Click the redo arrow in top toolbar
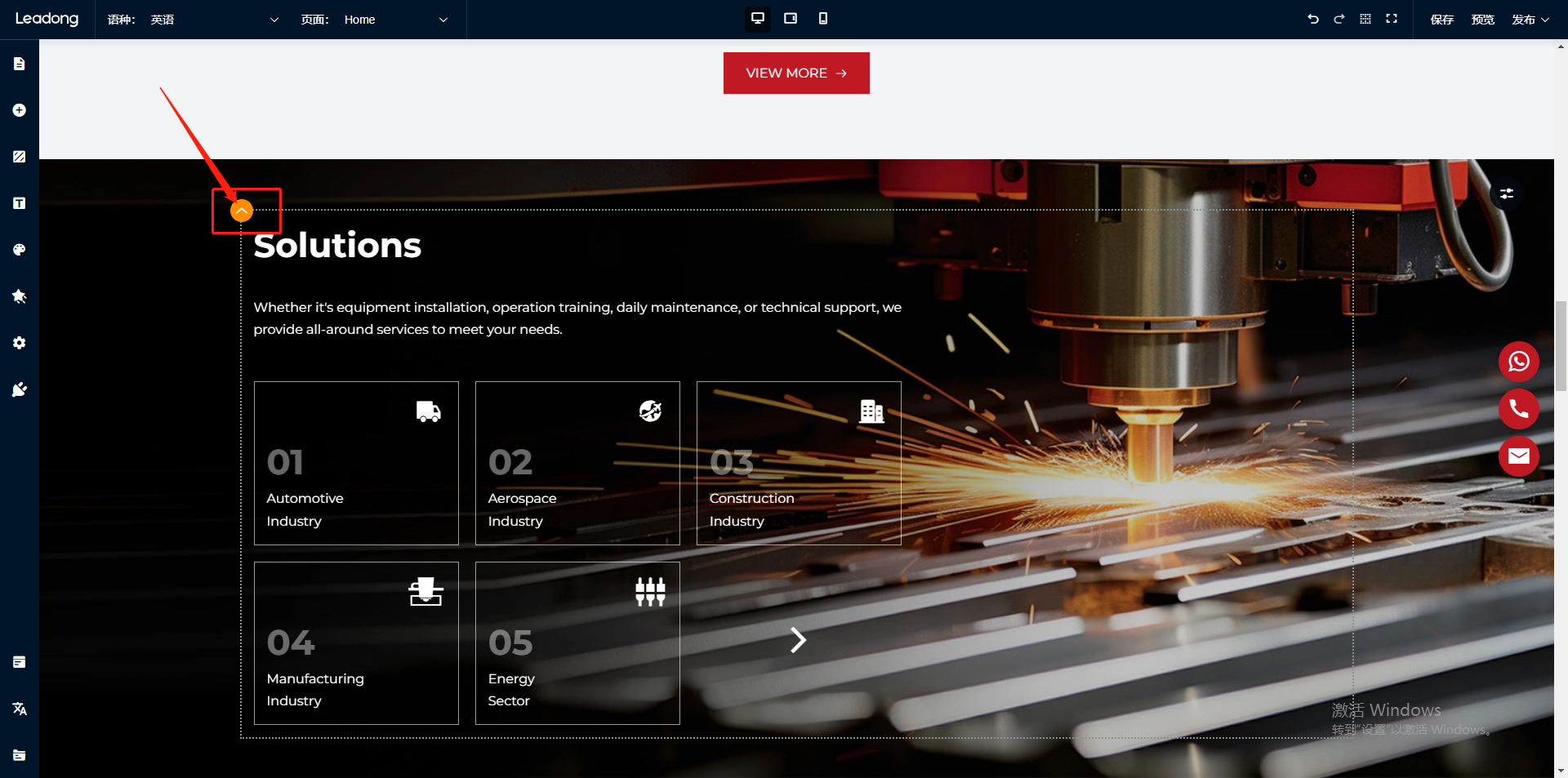The image size is (1568, 778). pos(1339,19)
